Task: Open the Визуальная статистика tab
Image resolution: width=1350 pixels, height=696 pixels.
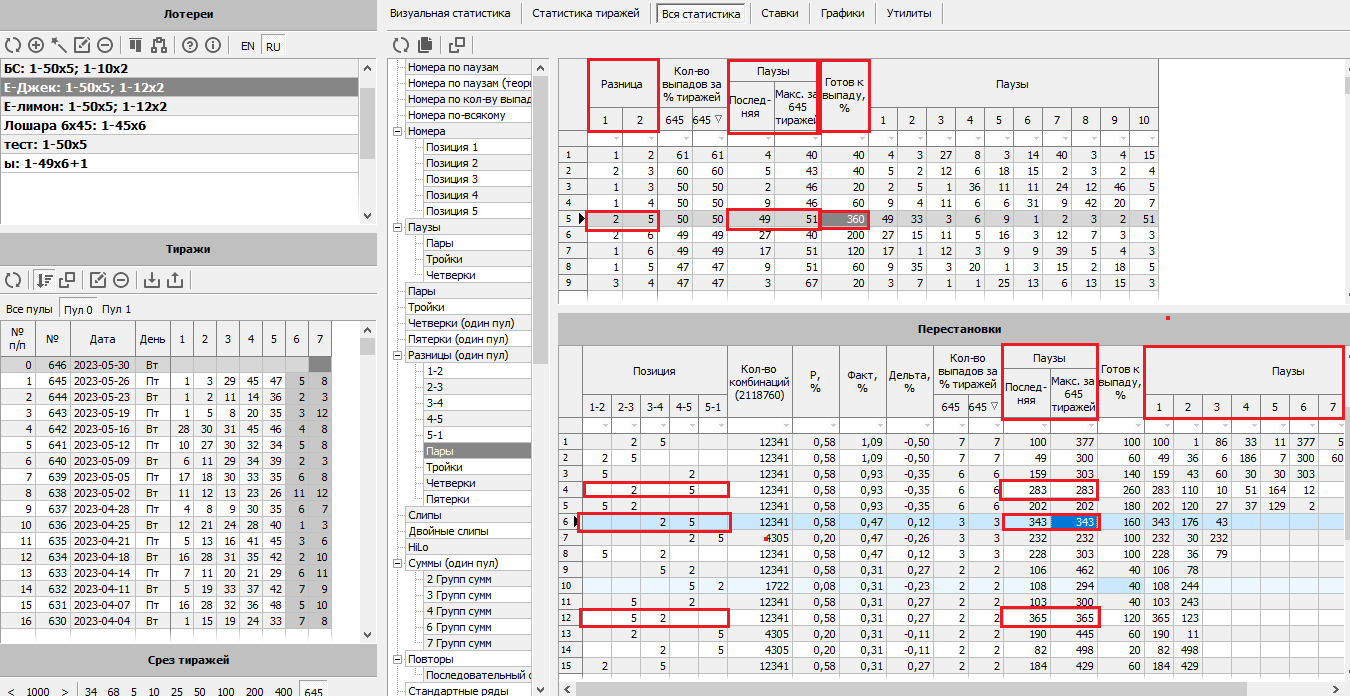Action: (x=450, y=13)
